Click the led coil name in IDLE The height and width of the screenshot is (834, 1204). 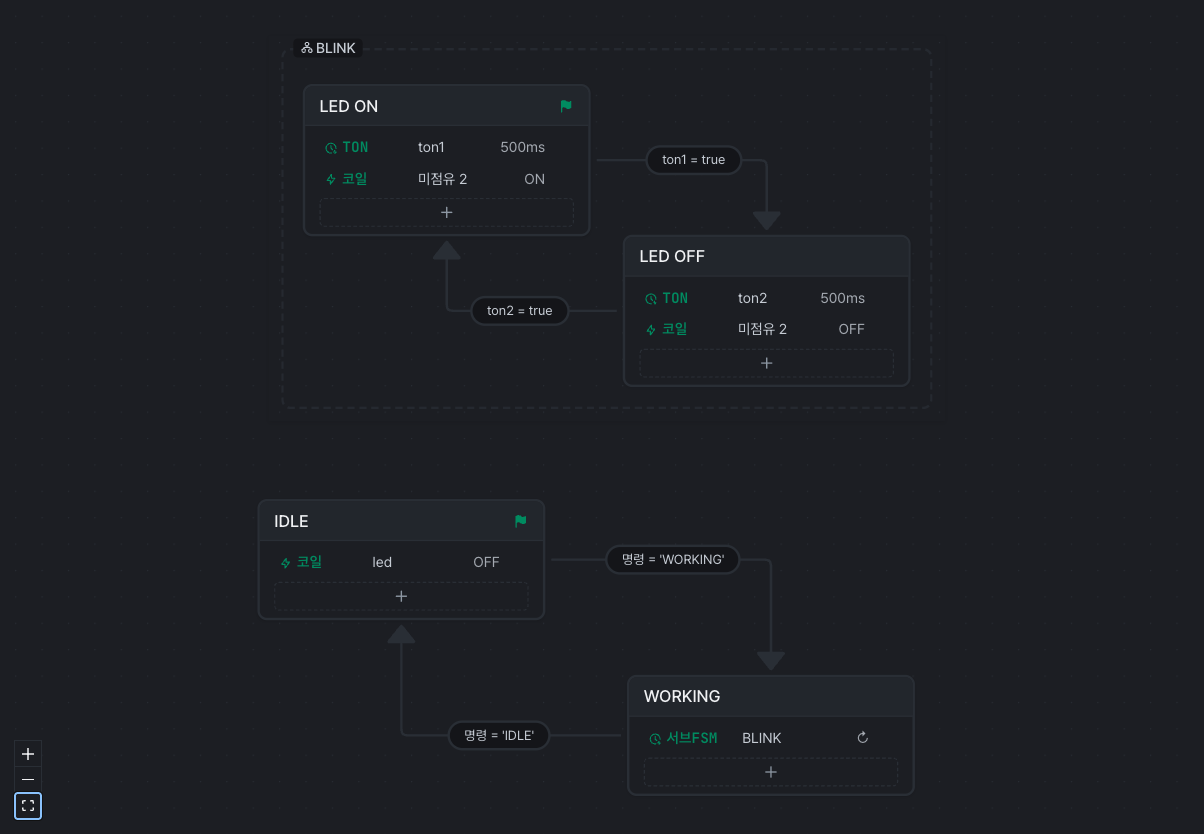pyautogui.click(x=382, y=562)
